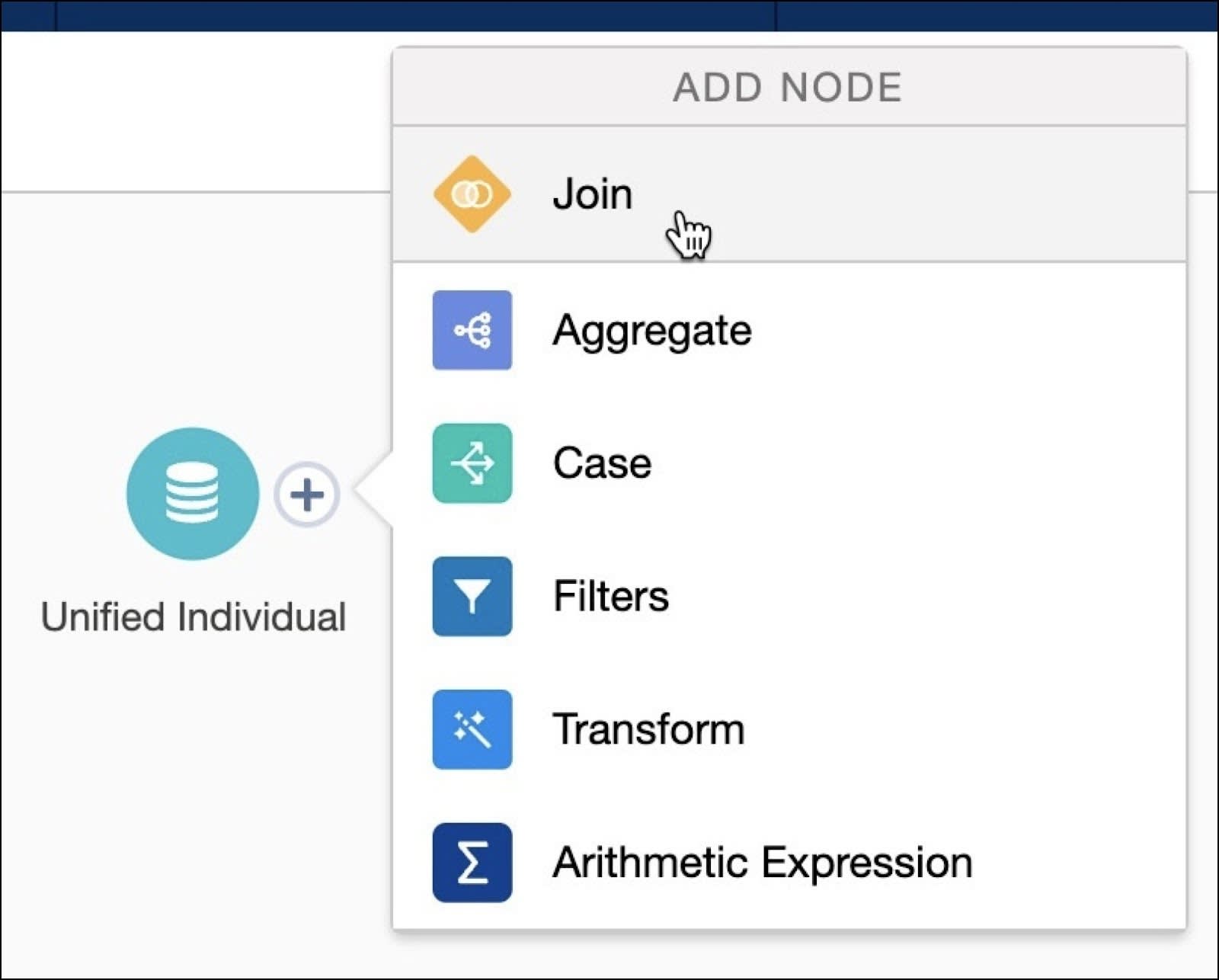Pick Arithmetic Expression from the node options
This screenshot has height=980, width=1219.
tap(762, 862)
